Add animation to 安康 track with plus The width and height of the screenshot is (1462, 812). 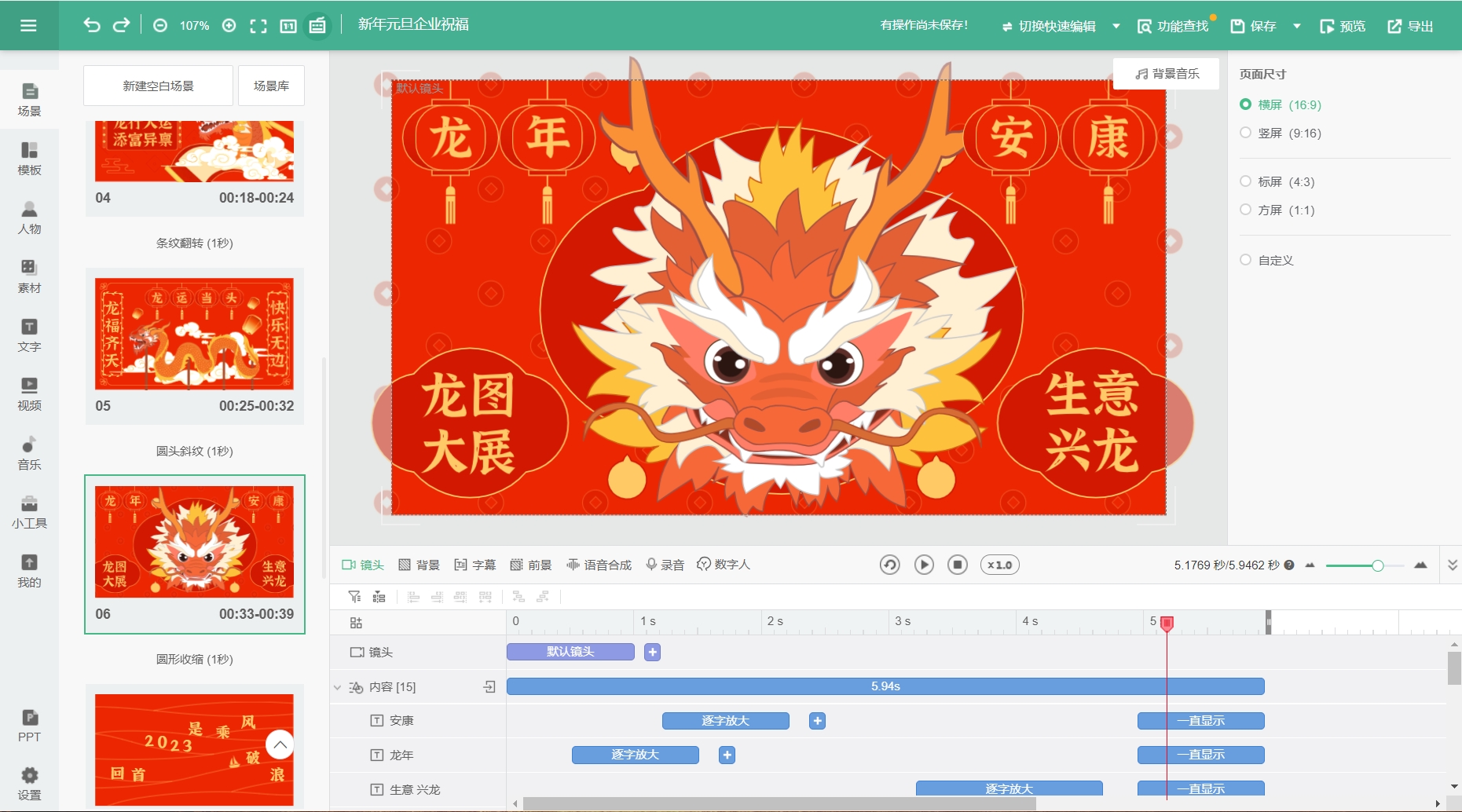(x=818, y=721)
